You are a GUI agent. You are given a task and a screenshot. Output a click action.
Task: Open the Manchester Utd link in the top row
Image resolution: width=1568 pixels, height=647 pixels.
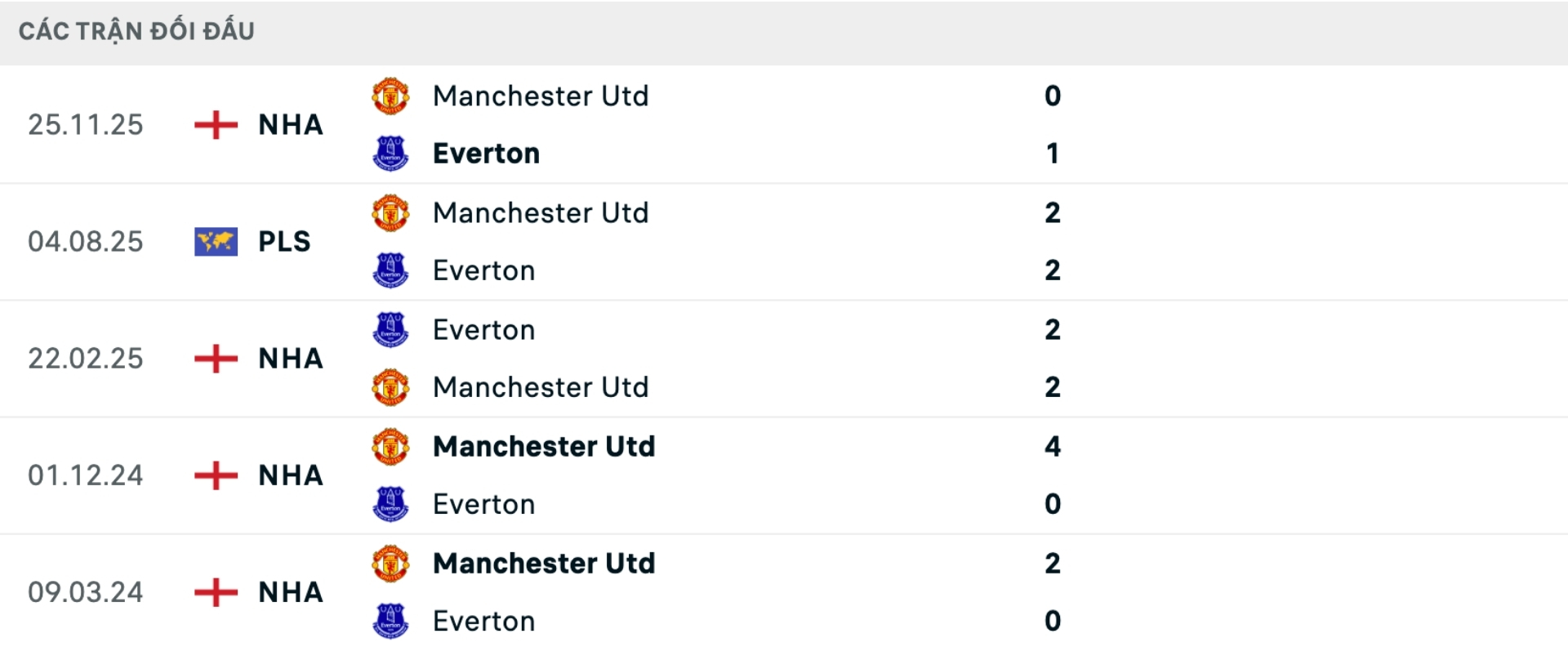541,96
